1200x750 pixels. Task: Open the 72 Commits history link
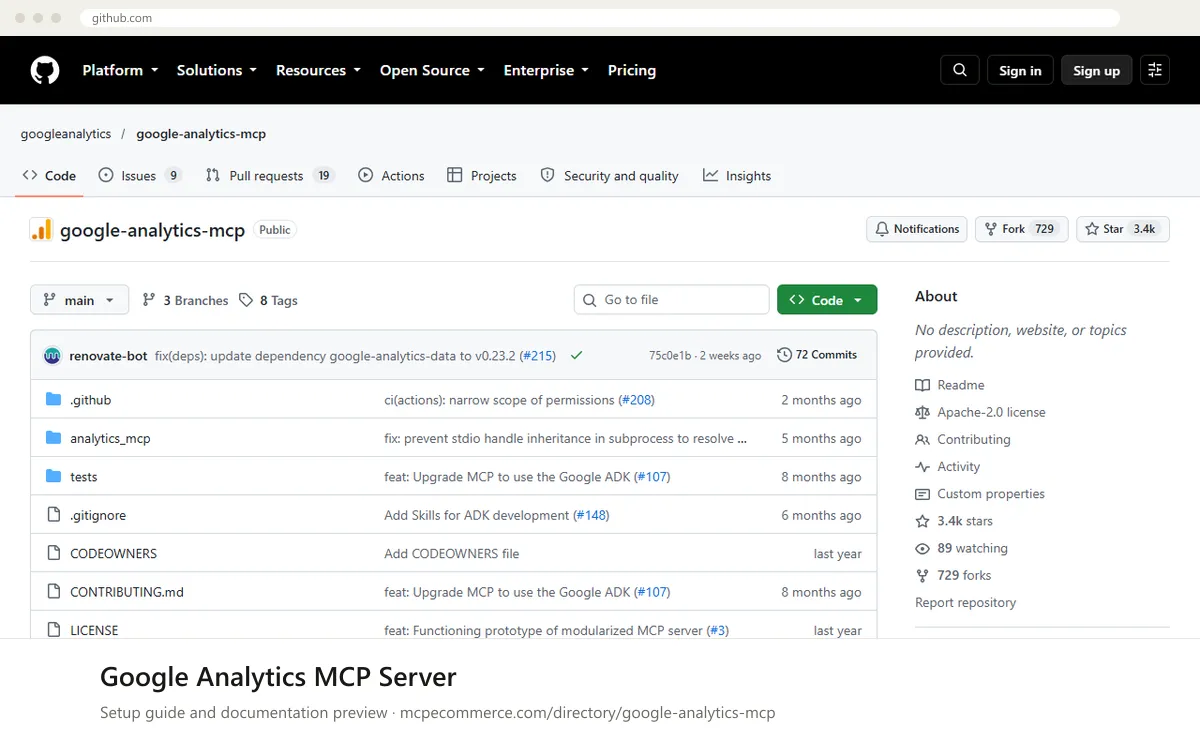817,355
